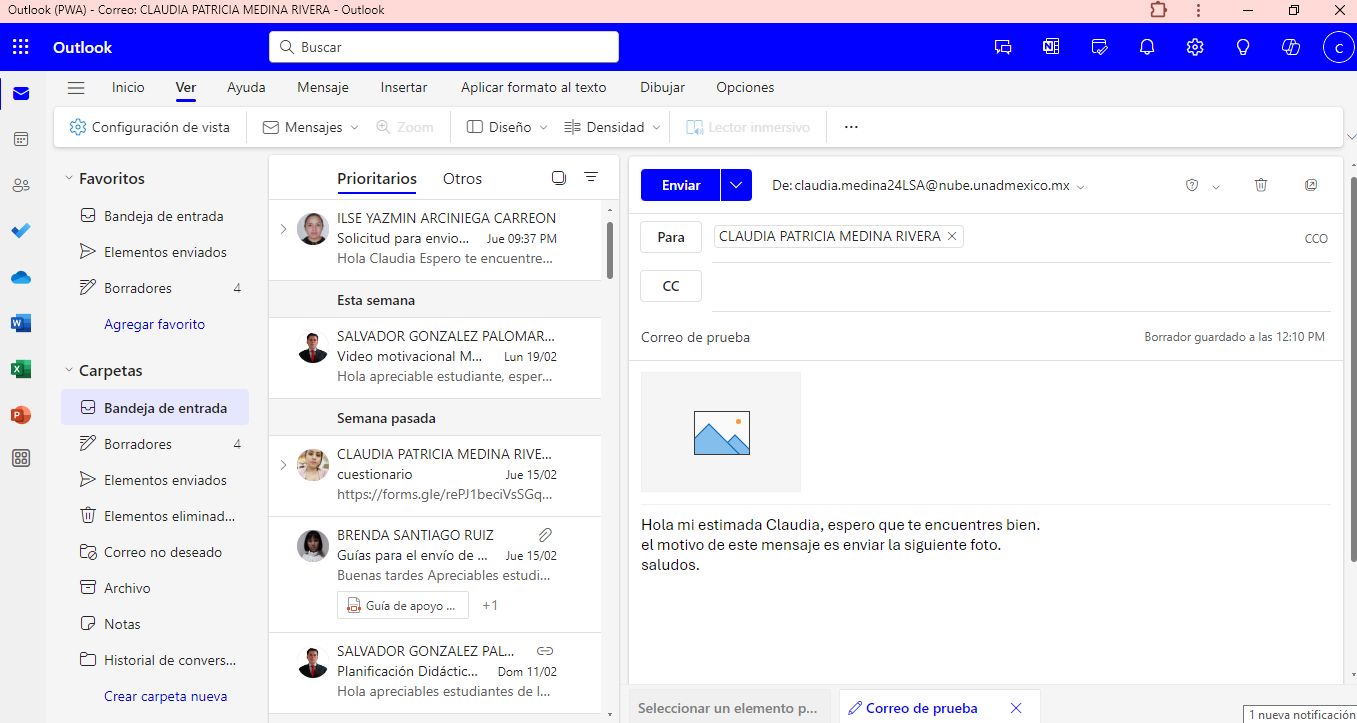Open Copilot from the top bar

(1290, 46)
